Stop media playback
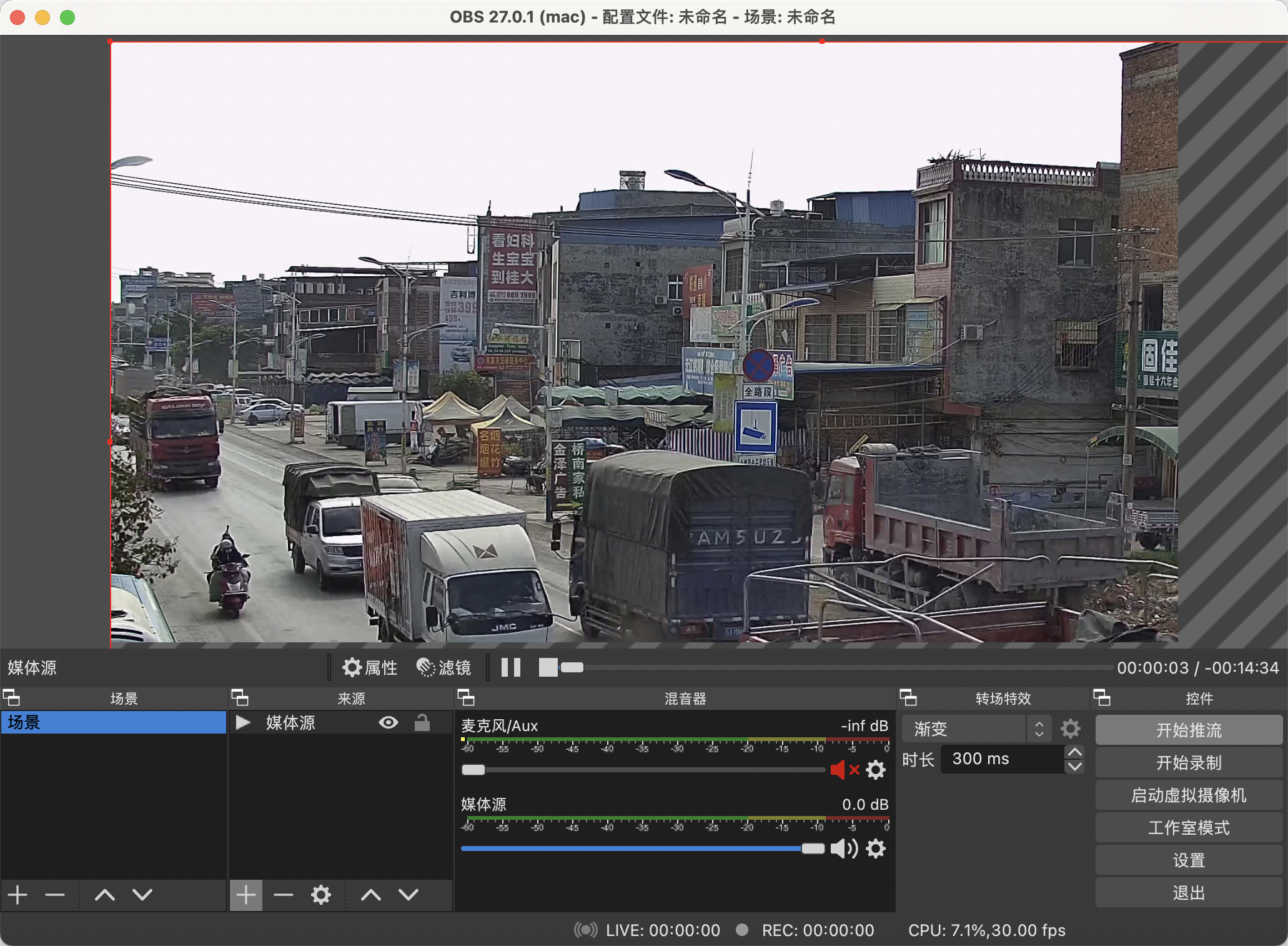This screenshot has width=1288, height=946. click(x=548, y=667)
